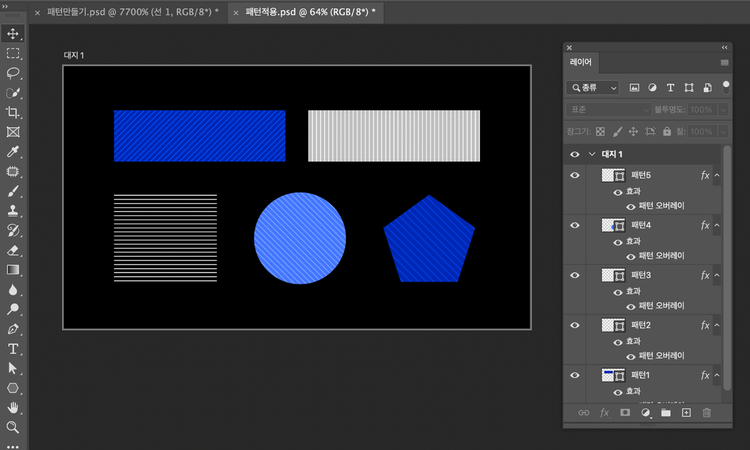The height and width of the screenshot is (450, 750).
Task: Pick the Eyedropper tool
Action: point(14,152)
